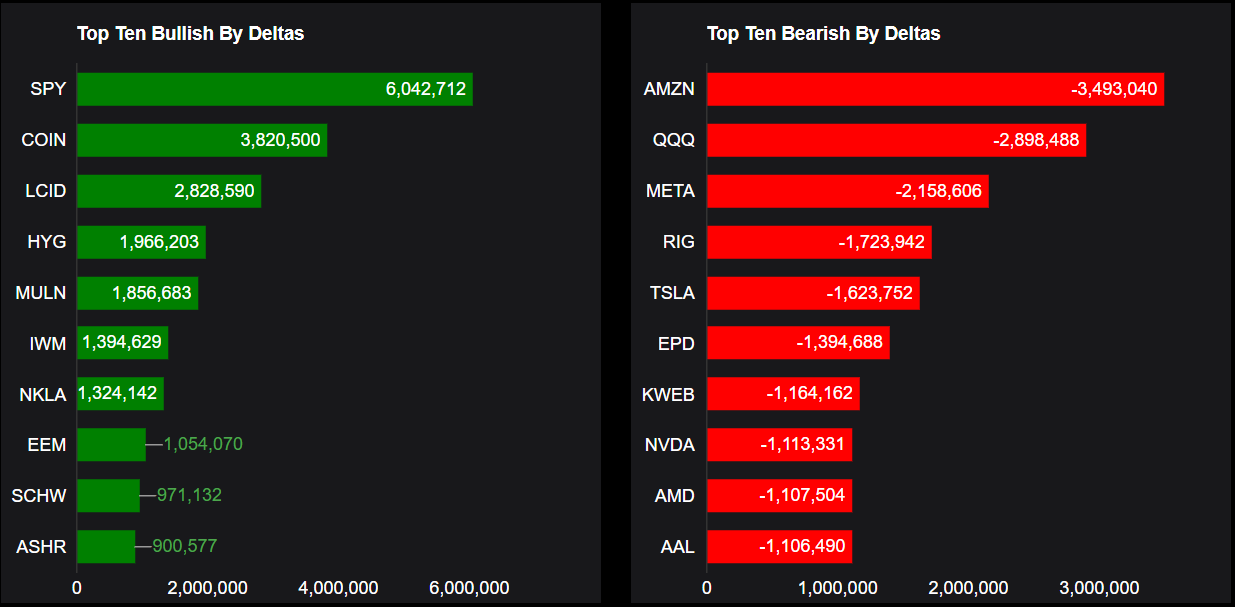Click the "Top Ten Bearish By Deltas" title

tap(823, 33)
